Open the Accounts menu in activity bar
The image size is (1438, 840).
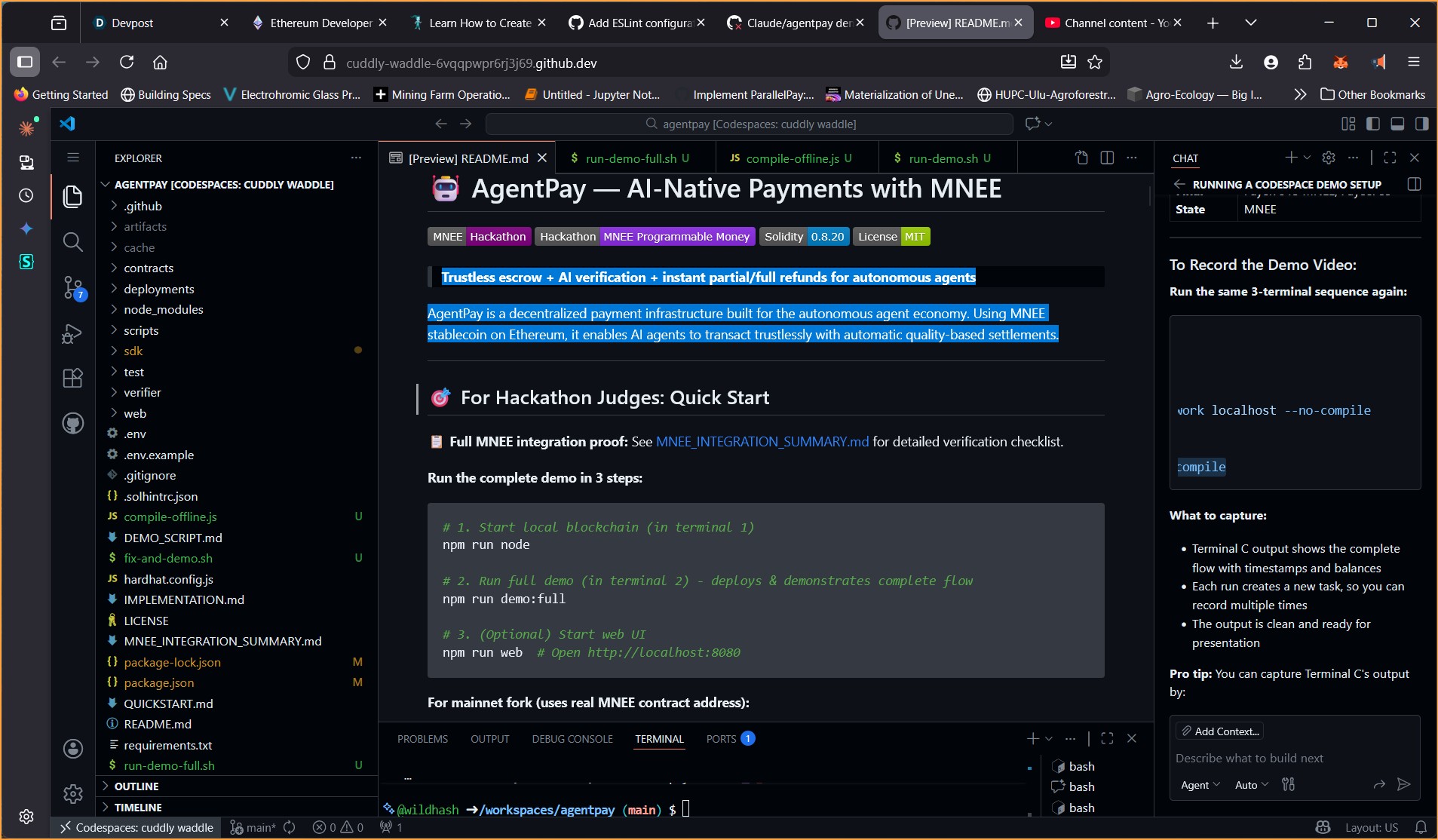[72, 748]
